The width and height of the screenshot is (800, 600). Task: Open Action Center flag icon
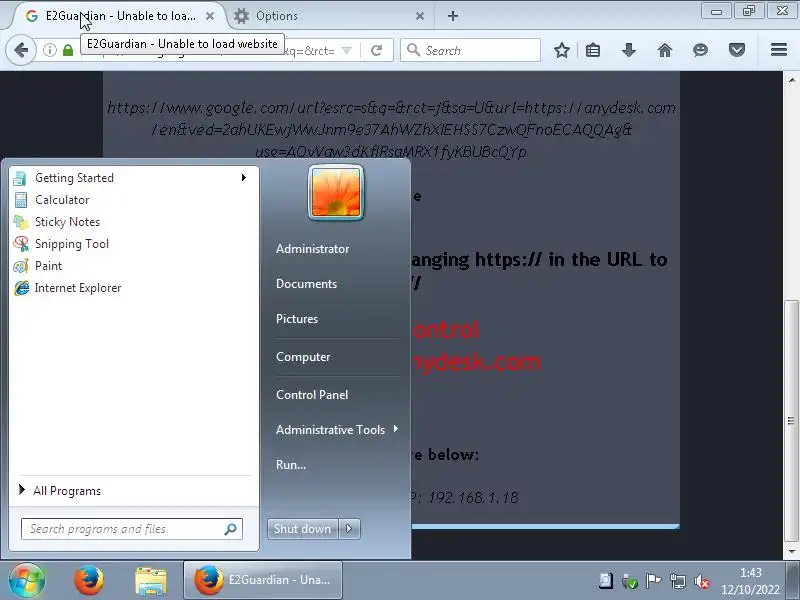click(x=653, y=581)
